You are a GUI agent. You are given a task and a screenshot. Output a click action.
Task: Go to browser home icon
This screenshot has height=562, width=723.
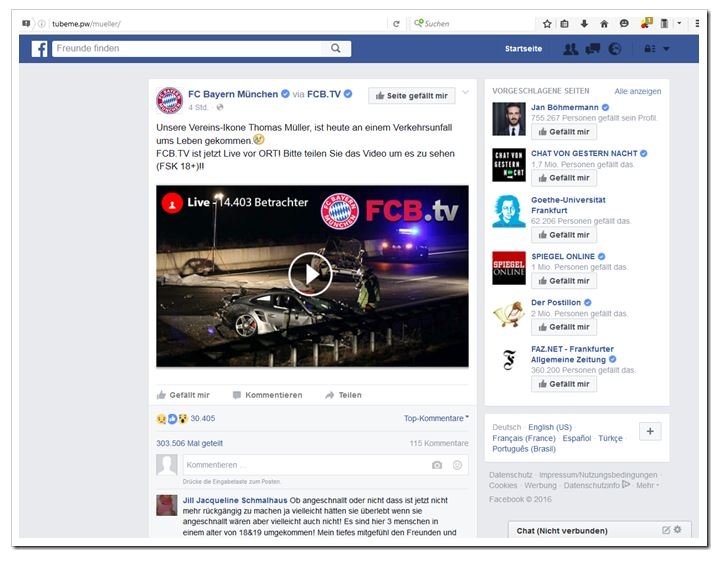(604, 24)
